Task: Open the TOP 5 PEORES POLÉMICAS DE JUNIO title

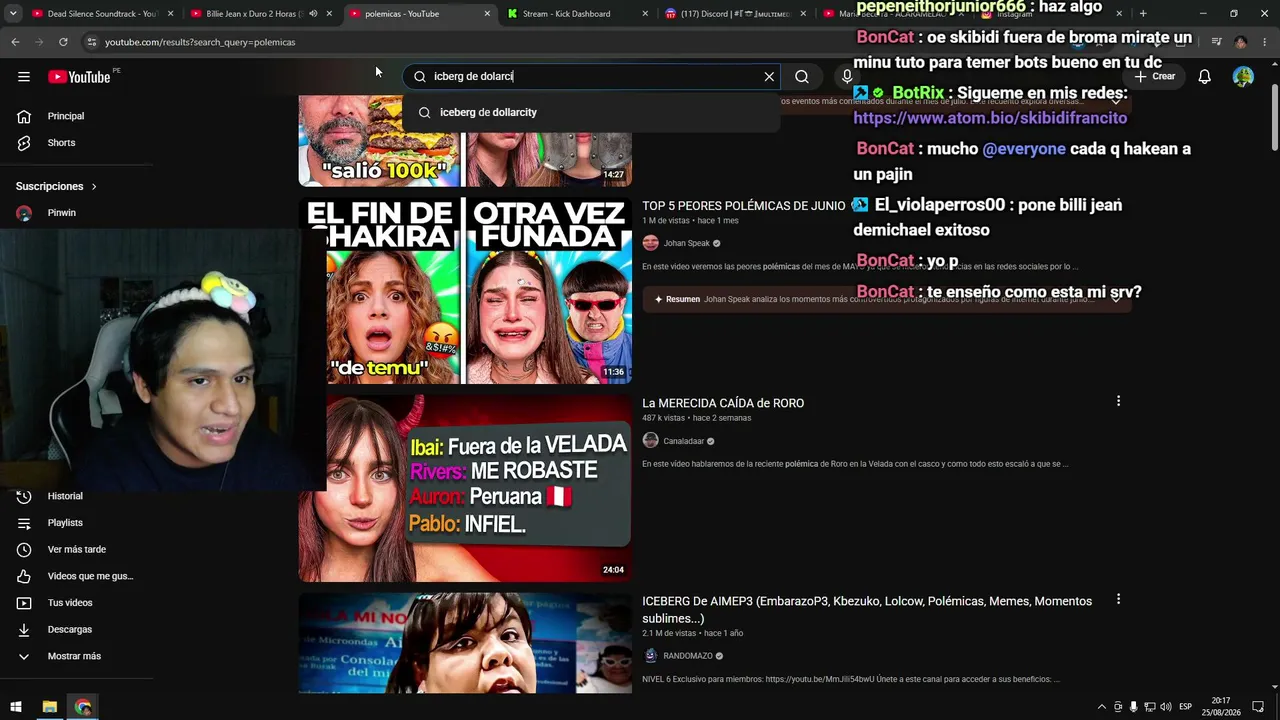Action: tap(744, 206)
